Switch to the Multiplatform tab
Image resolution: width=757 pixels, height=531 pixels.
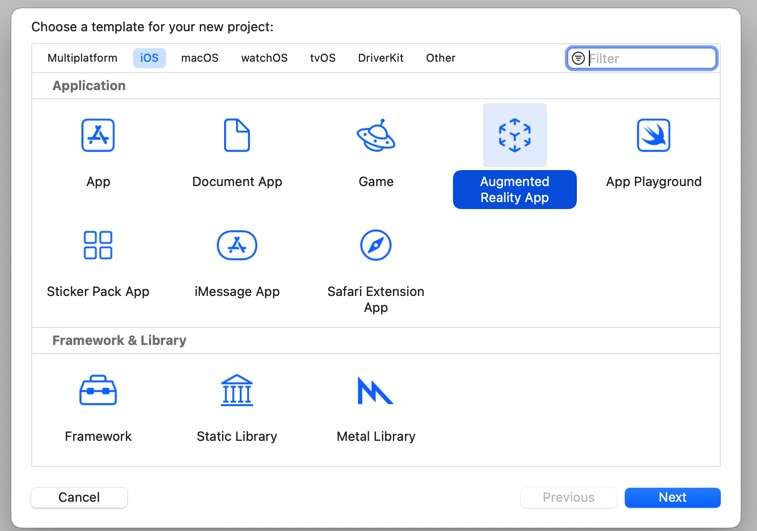pos(82,58)
